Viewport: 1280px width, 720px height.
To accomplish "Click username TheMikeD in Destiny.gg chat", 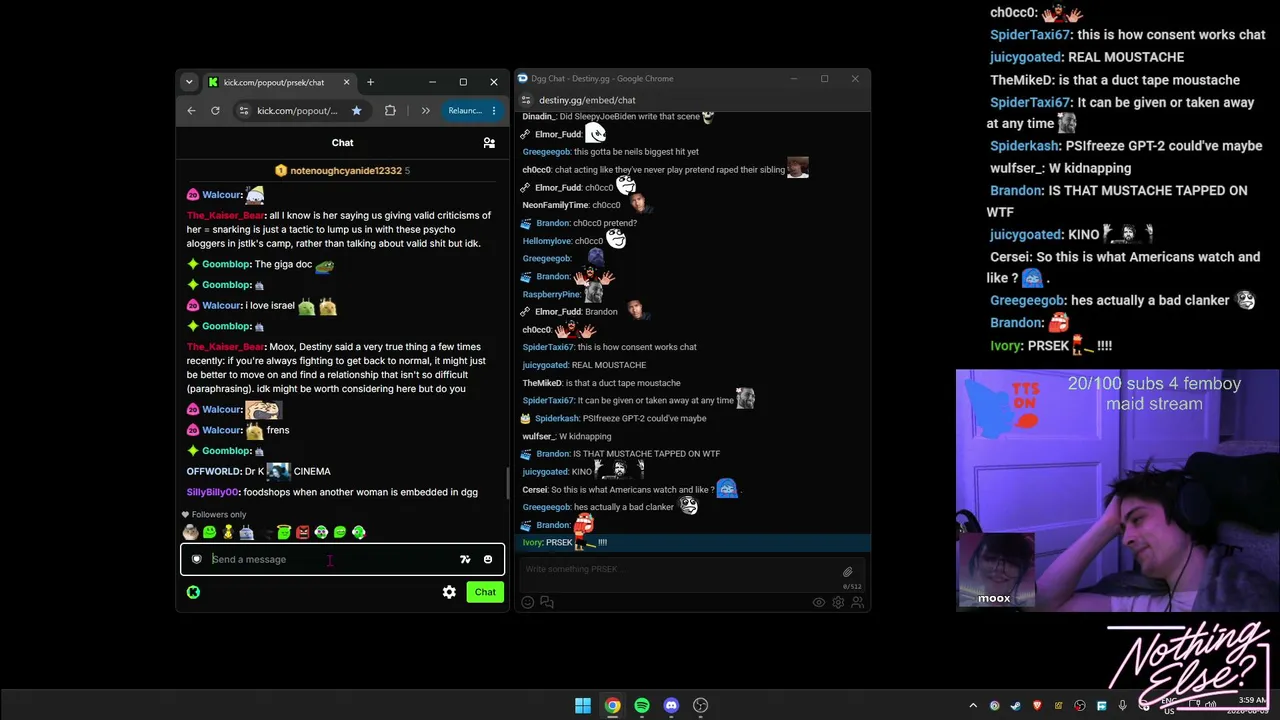I will pos(542,383).
